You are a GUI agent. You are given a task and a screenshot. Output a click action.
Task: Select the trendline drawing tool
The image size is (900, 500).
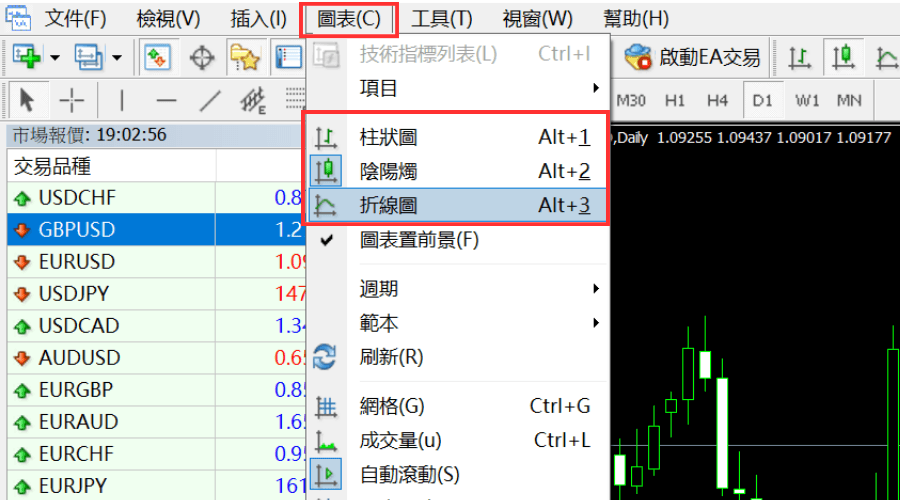tap(209, 100)
